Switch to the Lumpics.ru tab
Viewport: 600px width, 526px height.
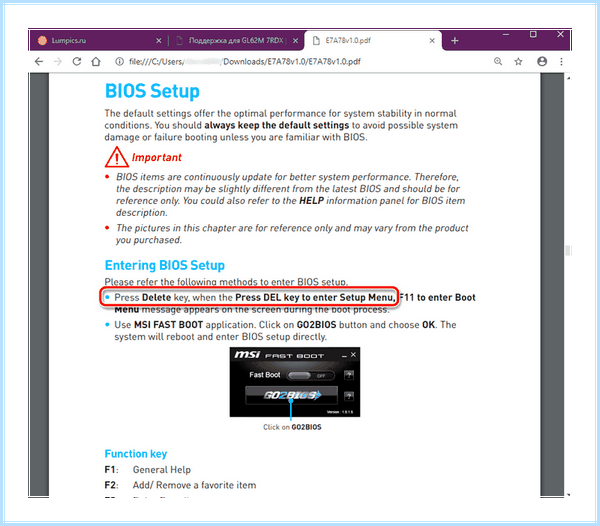click(x=99, y=41)
